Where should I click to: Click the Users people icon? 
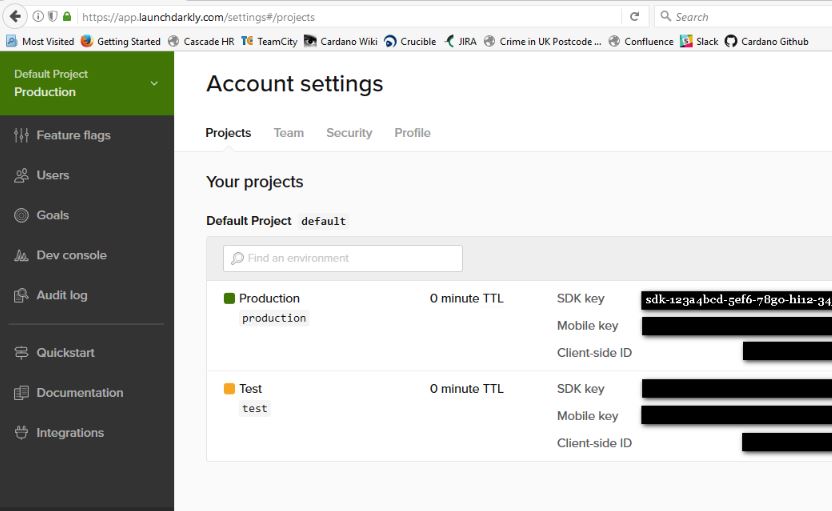click(21, 176)
